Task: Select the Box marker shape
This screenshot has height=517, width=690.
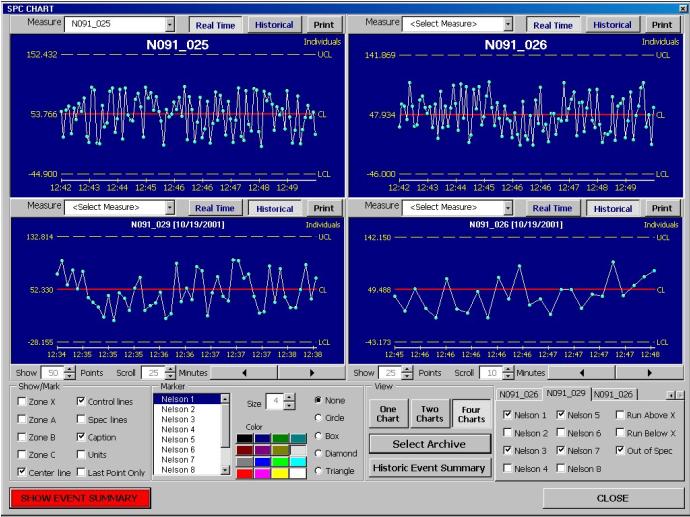Action: [318, 436]
